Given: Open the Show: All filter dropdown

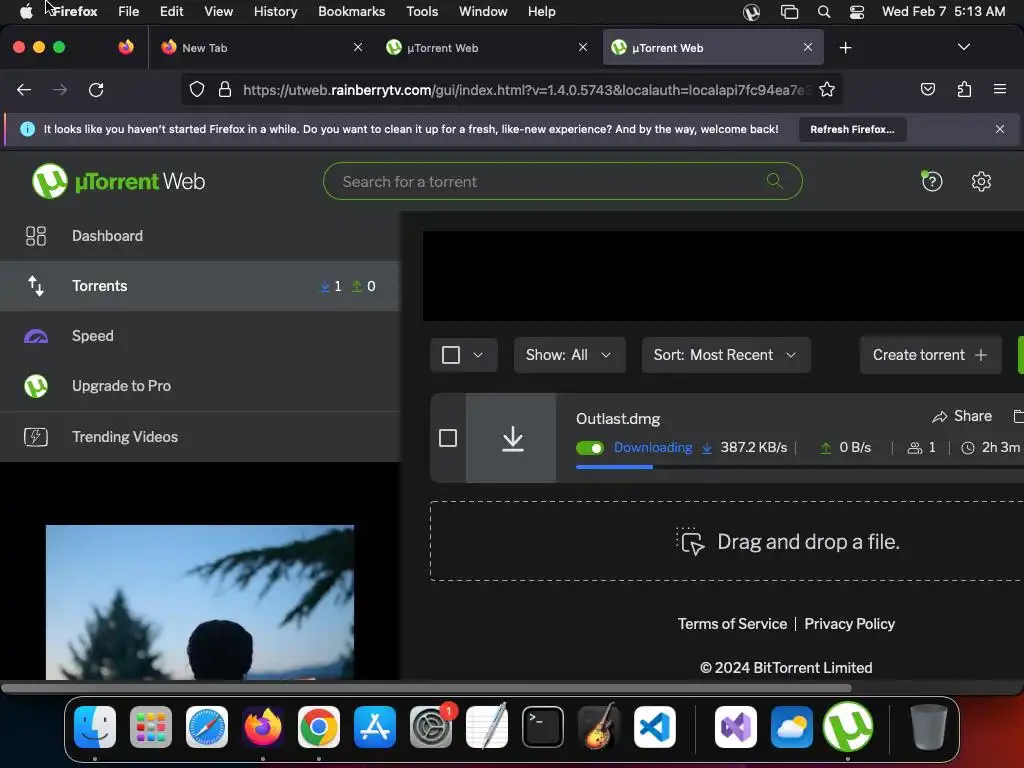Looking at the screenshot, I should coord(569,355).
